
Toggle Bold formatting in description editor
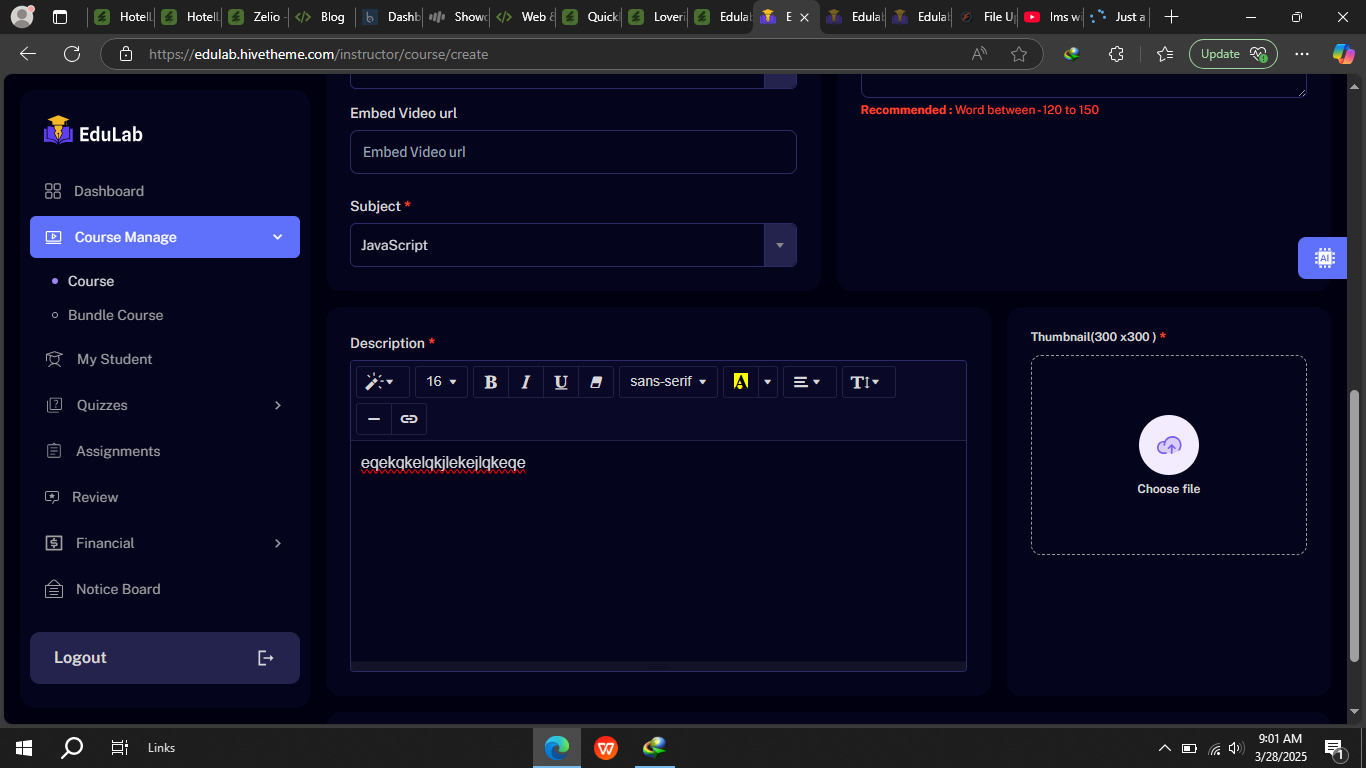(491, 382)
